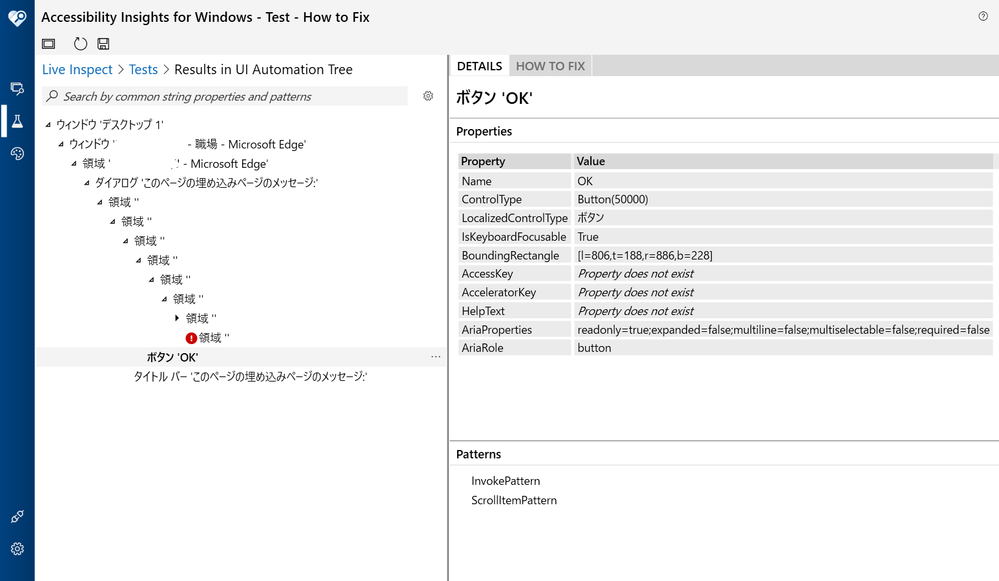
Task: Go to the Tests breadcrumb link
Action: 143,70
